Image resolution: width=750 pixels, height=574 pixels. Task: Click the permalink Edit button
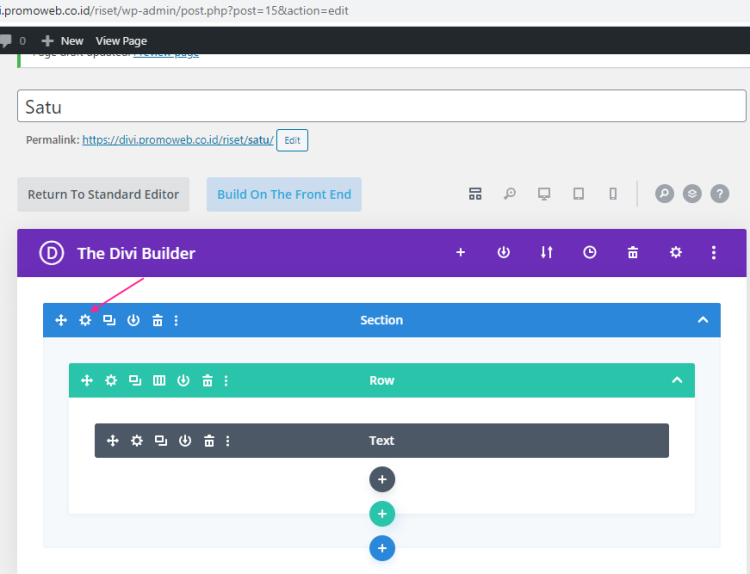tap(292, 140)
